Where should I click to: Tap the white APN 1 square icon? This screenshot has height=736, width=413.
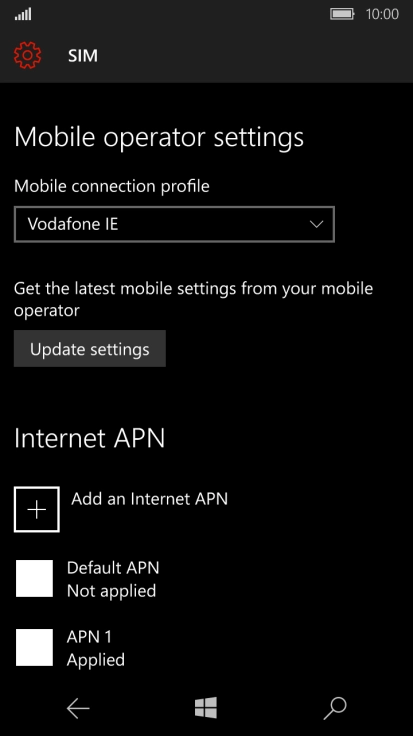pos(34,647)
